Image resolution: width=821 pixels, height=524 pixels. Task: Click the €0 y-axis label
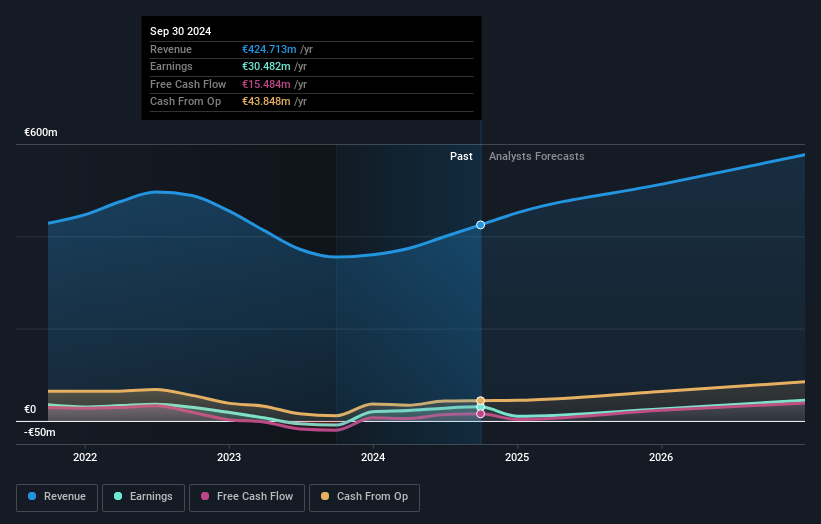click(x=30, y=409)
